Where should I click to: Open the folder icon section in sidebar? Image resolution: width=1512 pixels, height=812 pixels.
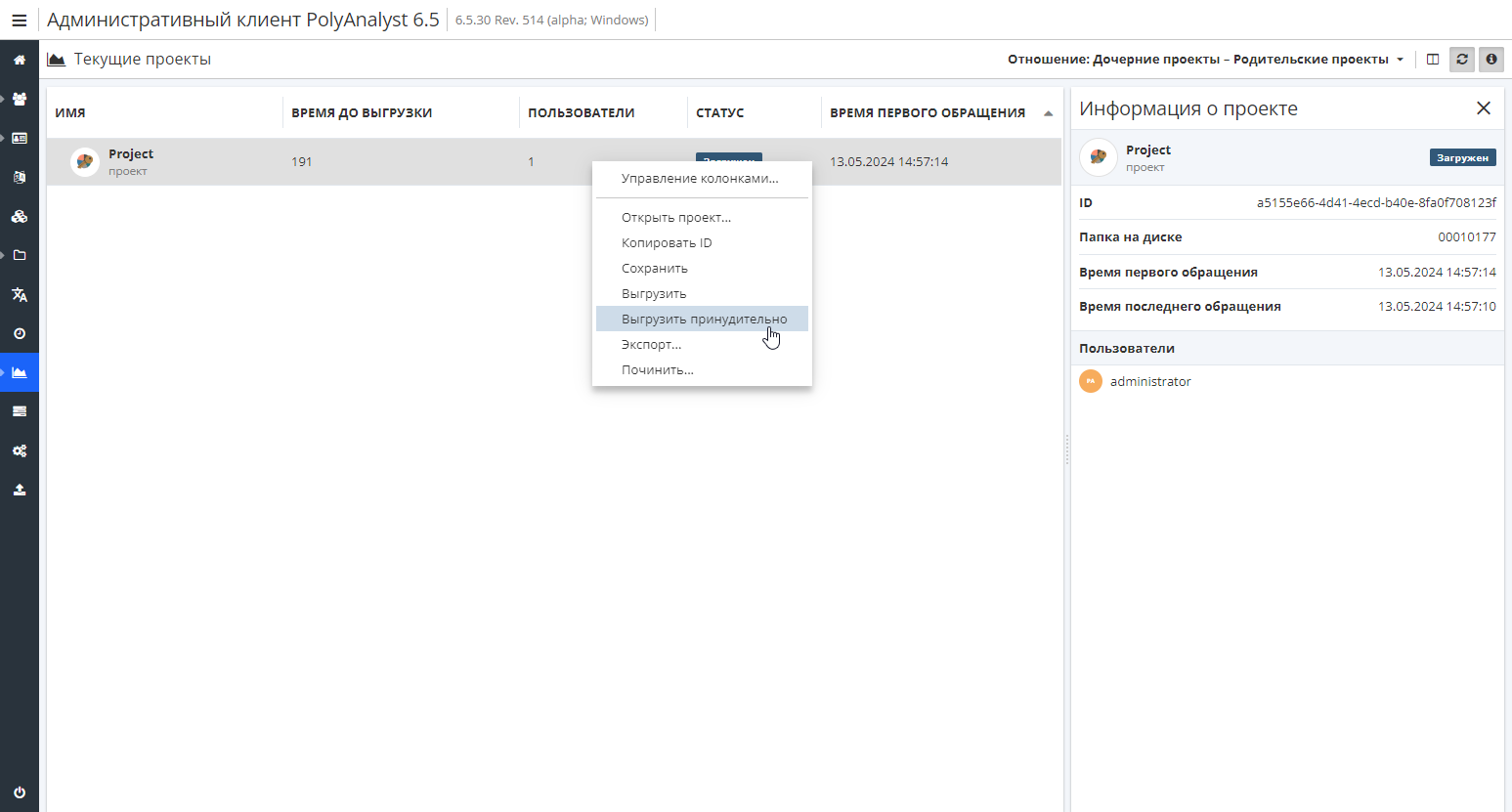click(20, 255)
